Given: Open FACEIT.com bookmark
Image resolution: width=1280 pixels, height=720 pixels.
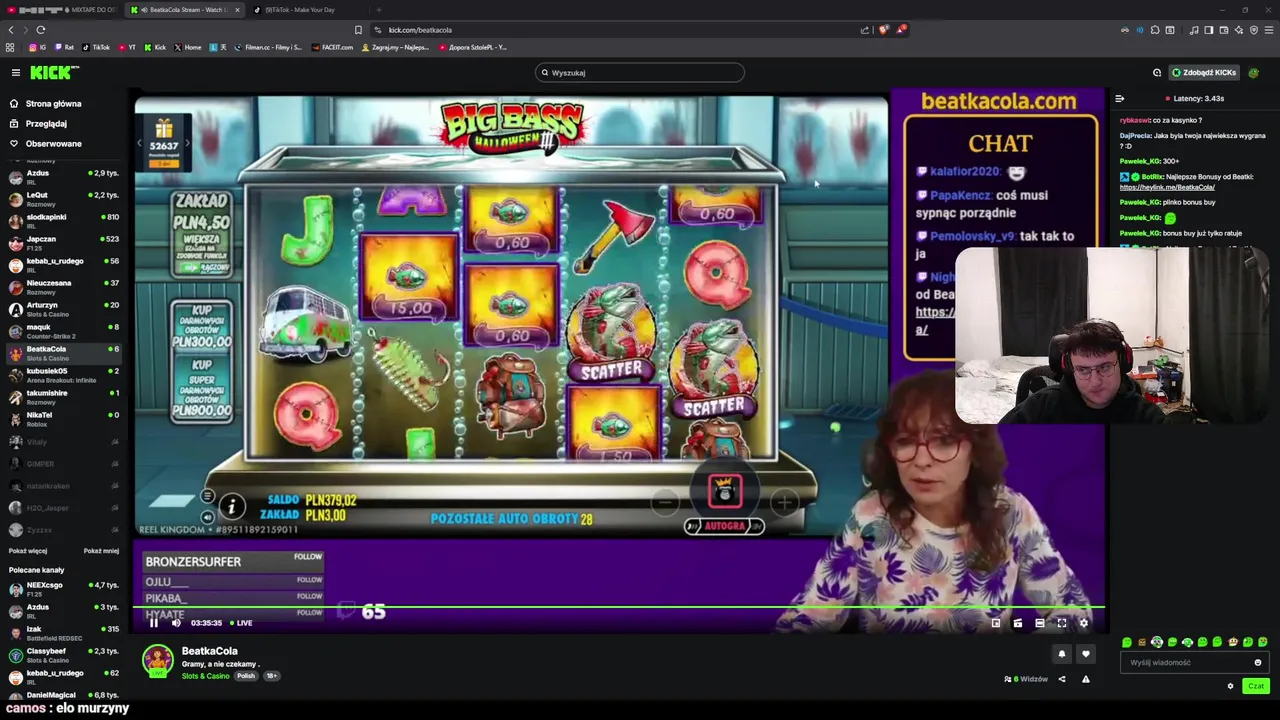Looking at the screenshot, I should coord(333,47).
